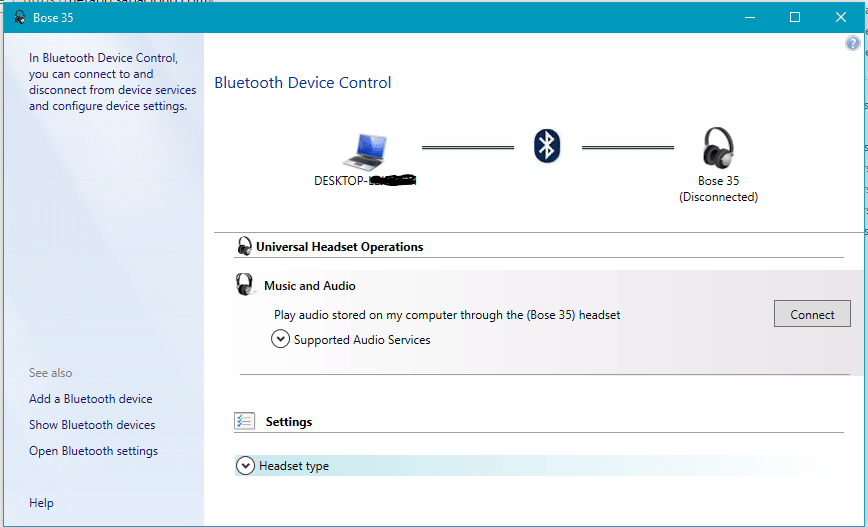868x527 pixels.
Task: Minimize the Bose 35 window
Action: (750, 17)
